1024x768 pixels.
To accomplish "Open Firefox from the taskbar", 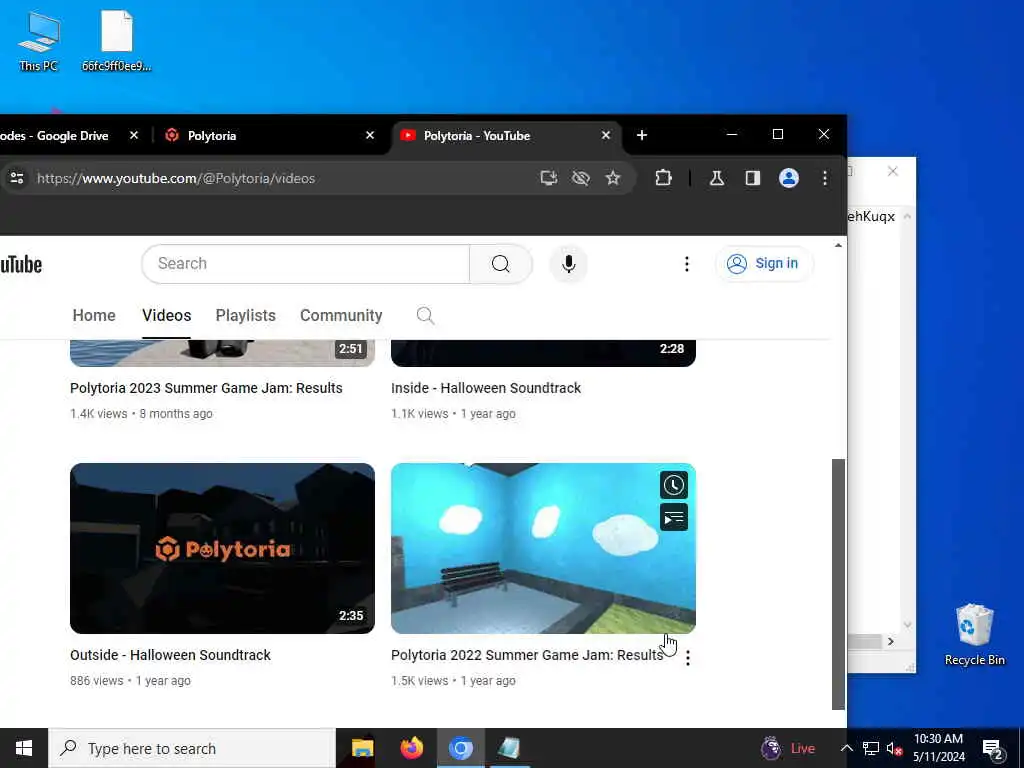I will [x=411, y=748].
